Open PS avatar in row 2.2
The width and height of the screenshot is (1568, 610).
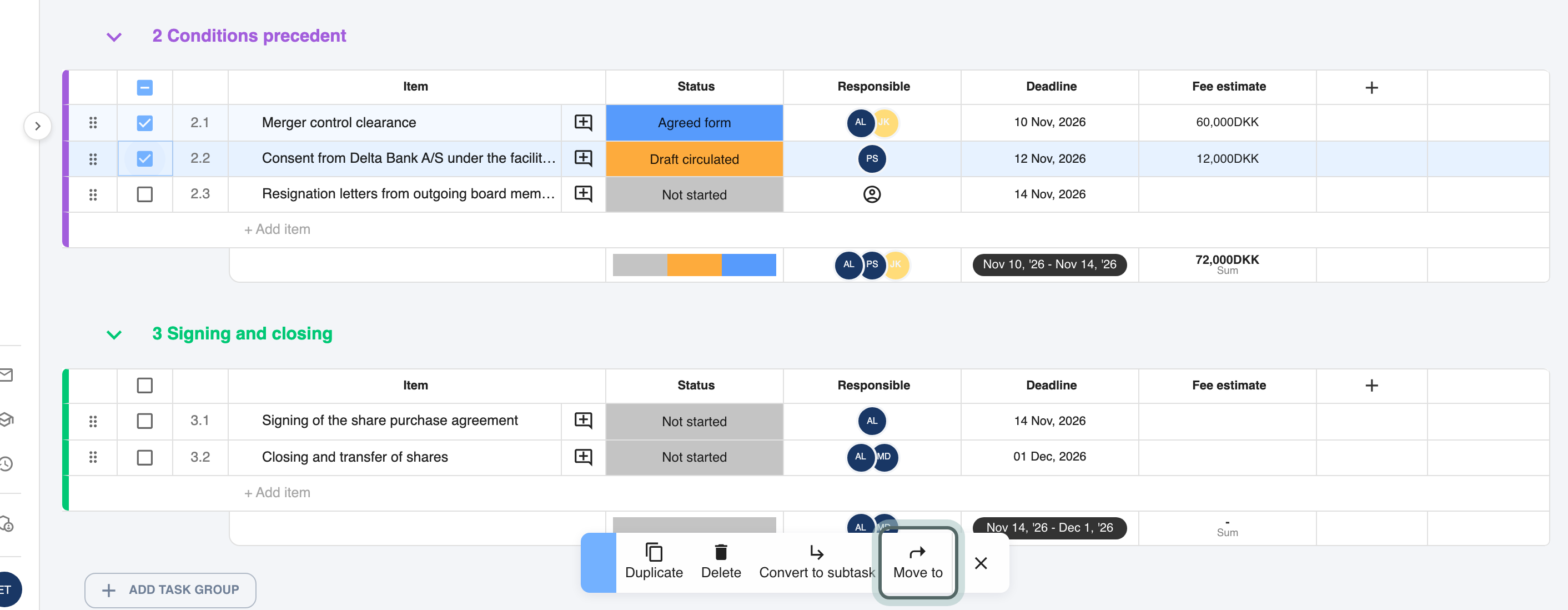[x=872, y=159]
